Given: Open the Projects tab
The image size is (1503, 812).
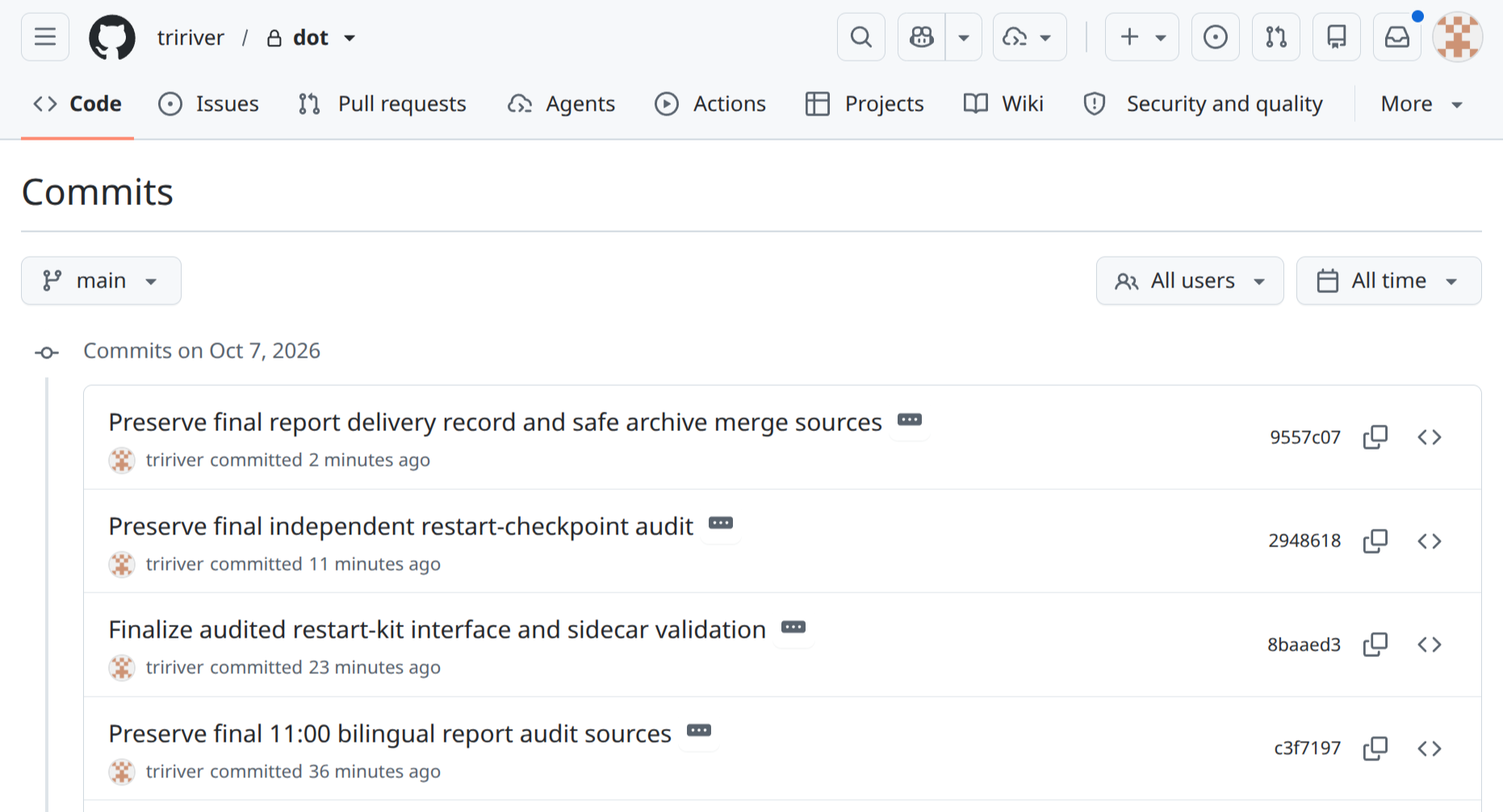Looking at the screenshot, I should [x=865, y=103].
